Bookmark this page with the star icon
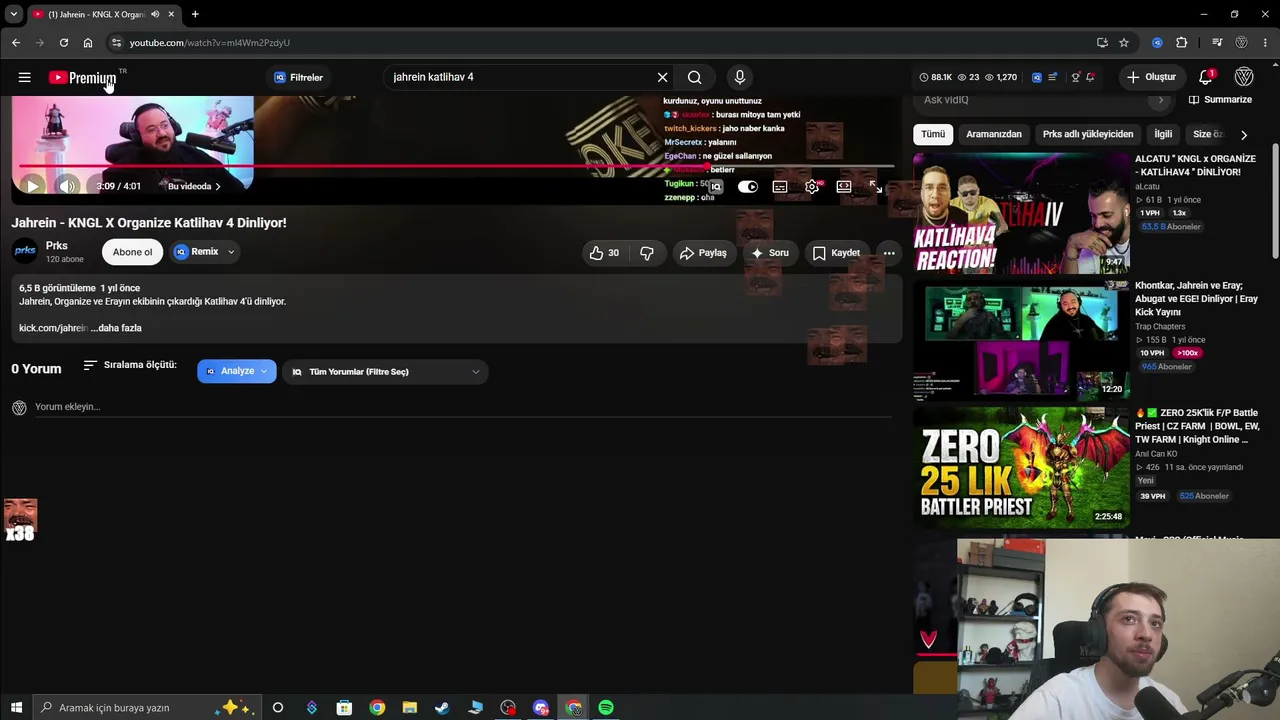Screen dimensions: 1280x720 (1124, 43)
